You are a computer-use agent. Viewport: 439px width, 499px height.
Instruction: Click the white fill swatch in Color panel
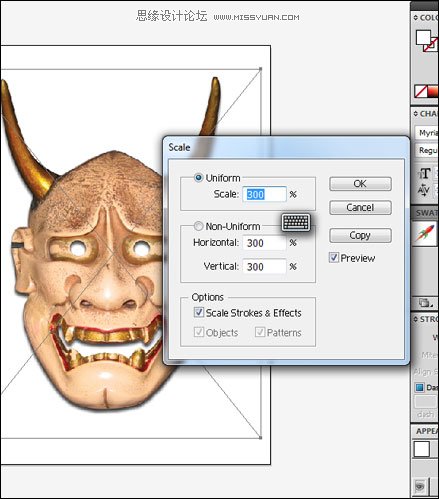[423, 37]
